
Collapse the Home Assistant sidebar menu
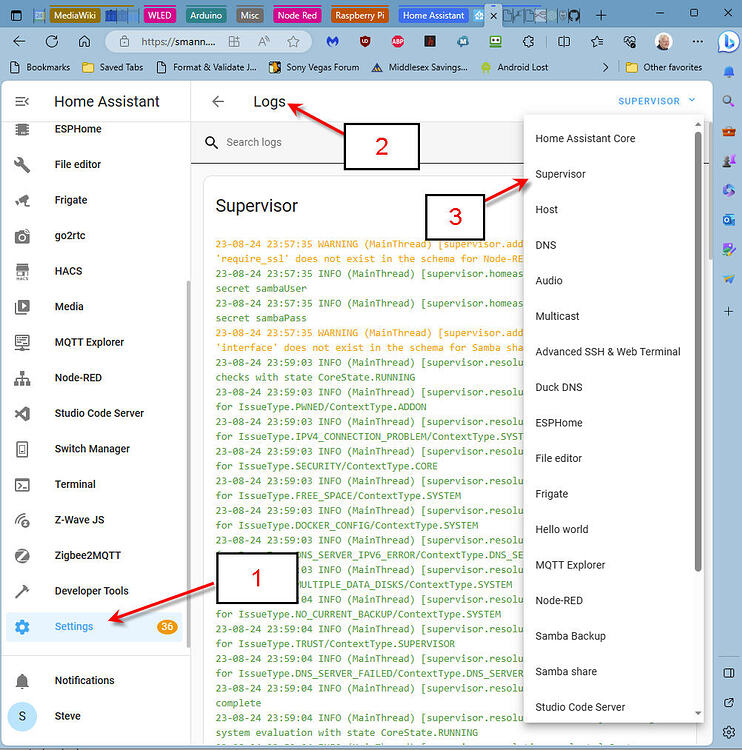click(x=22, y=102)
